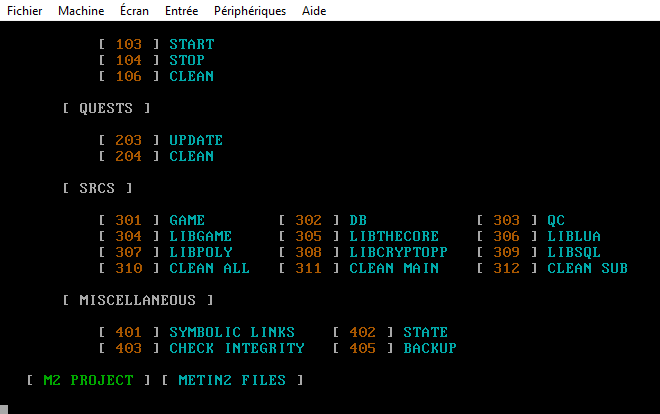Viewport: 660px width, 414px height.
Task: Click the STOP option text
Action: pyautogui.click(x=187, y=60)
